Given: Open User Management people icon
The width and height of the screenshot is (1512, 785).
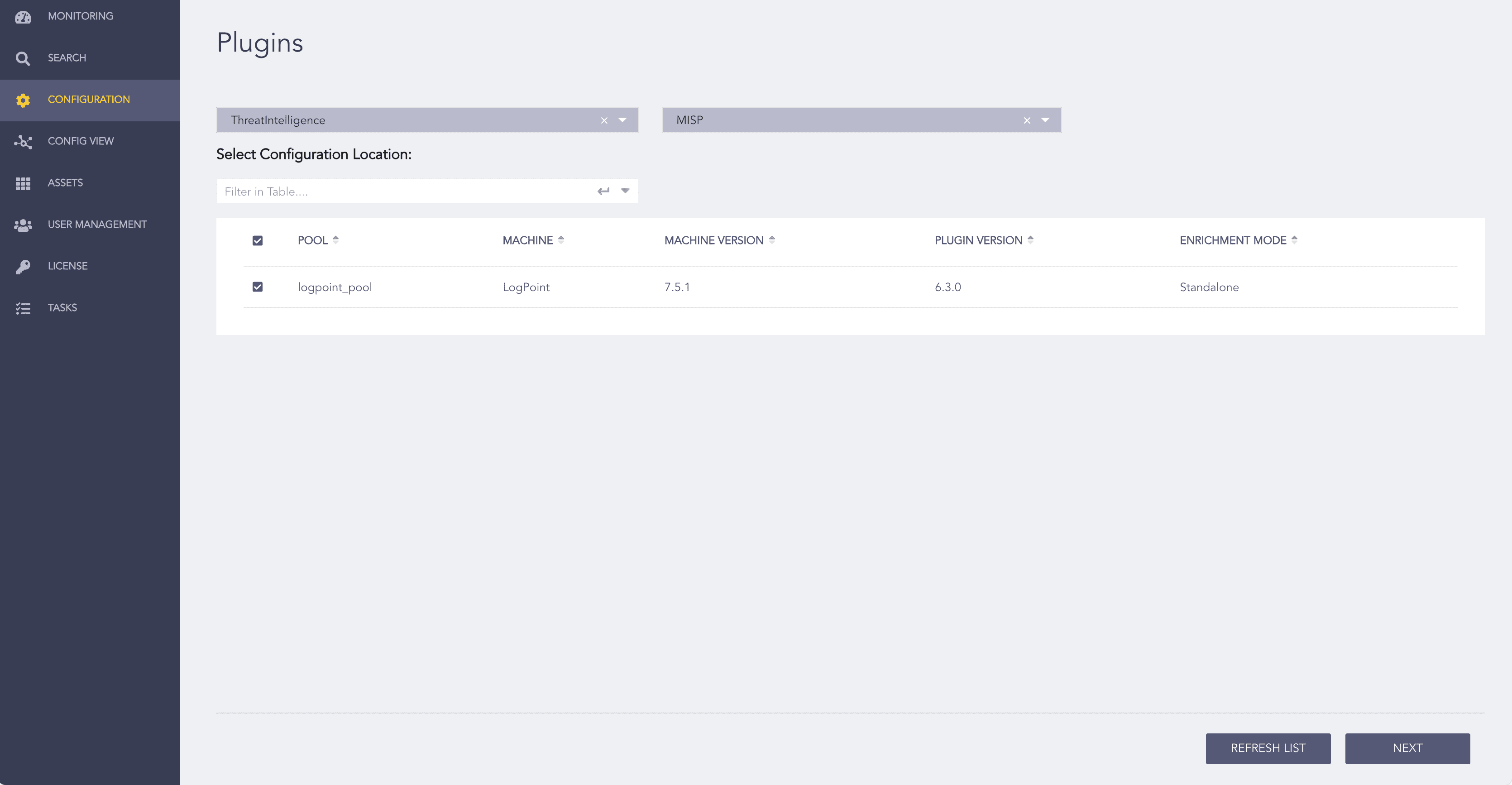Looking at the screenshot, I should click(24, 224).
